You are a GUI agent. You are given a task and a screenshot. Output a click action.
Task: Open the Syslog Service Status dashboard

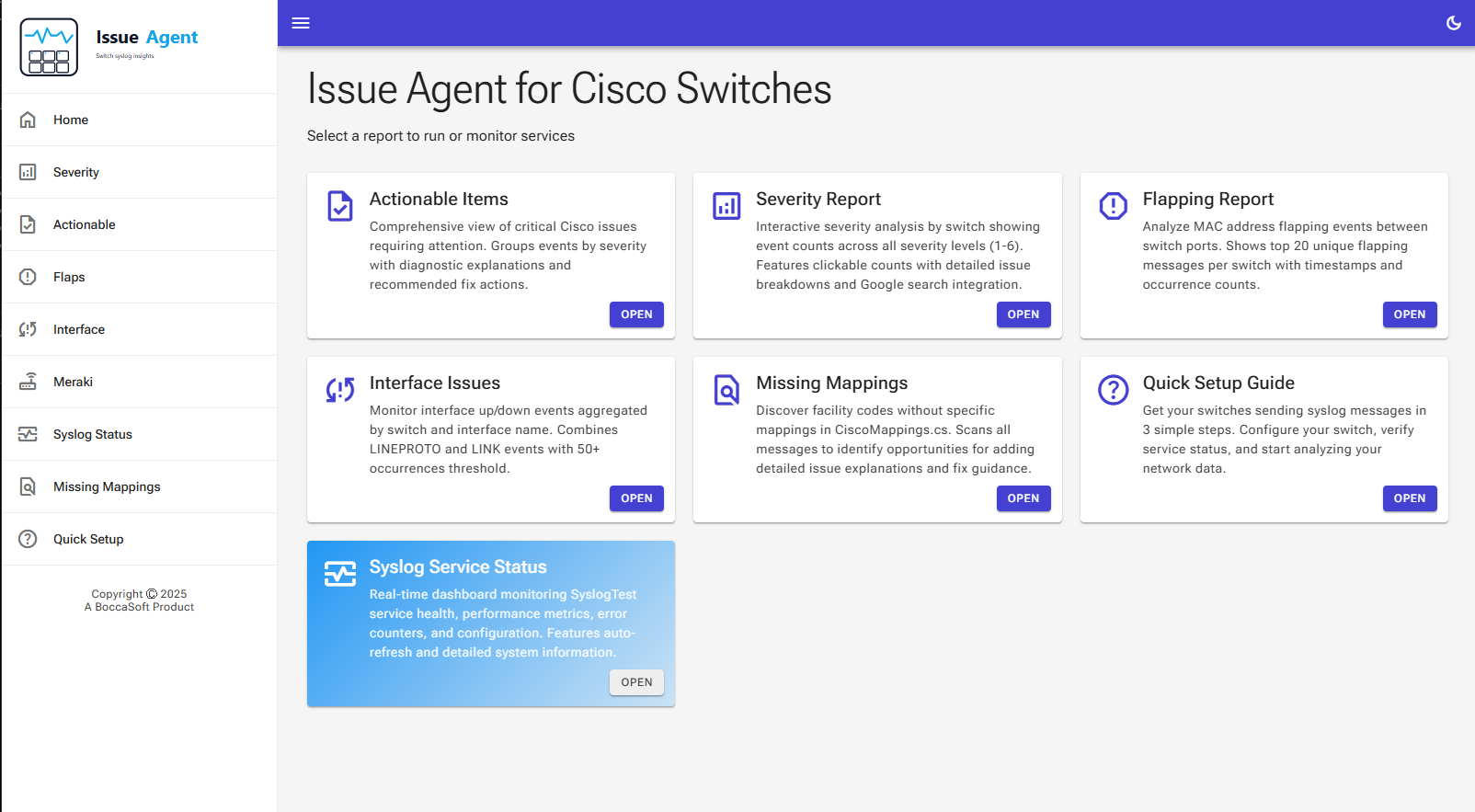tap(636, 682)
